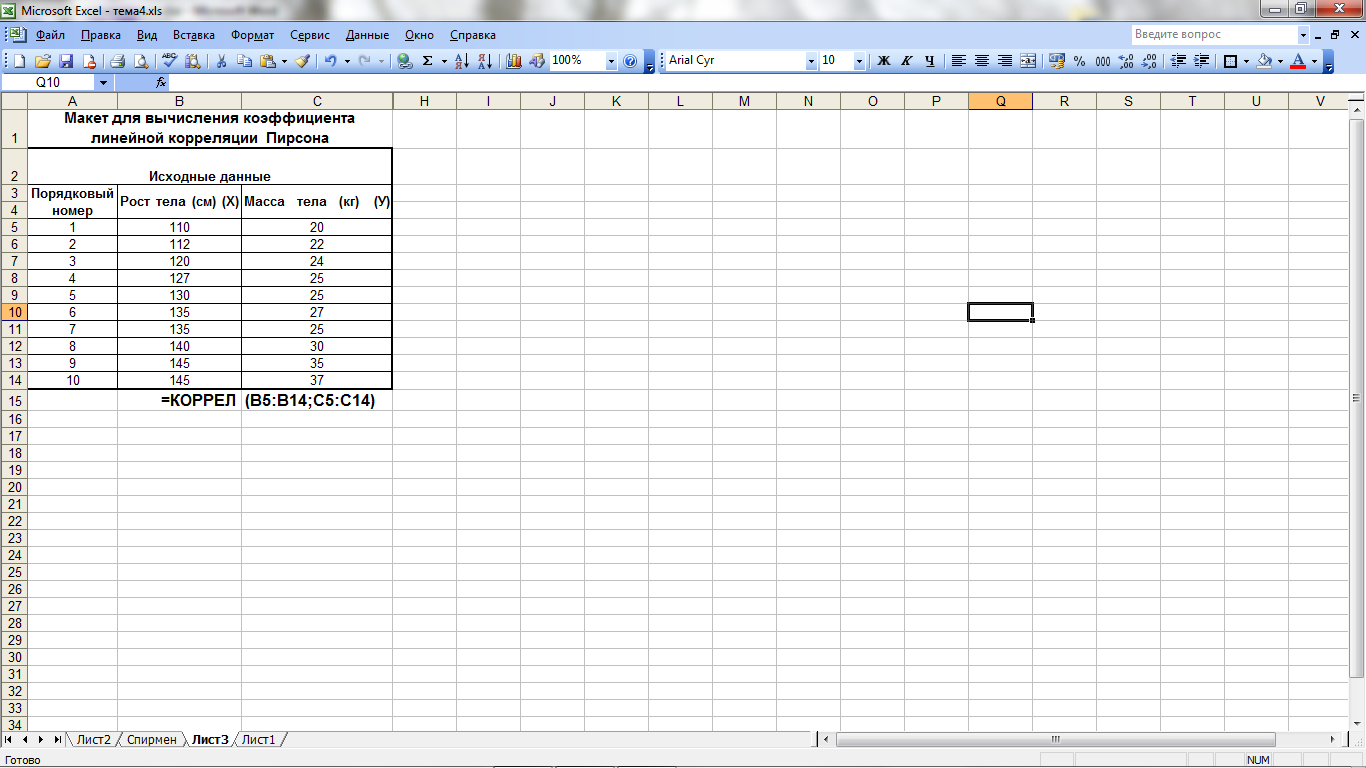Viewport: 1366px width, 768px height.
Task: Apply Currency format icon
Action: [1057, 61]
